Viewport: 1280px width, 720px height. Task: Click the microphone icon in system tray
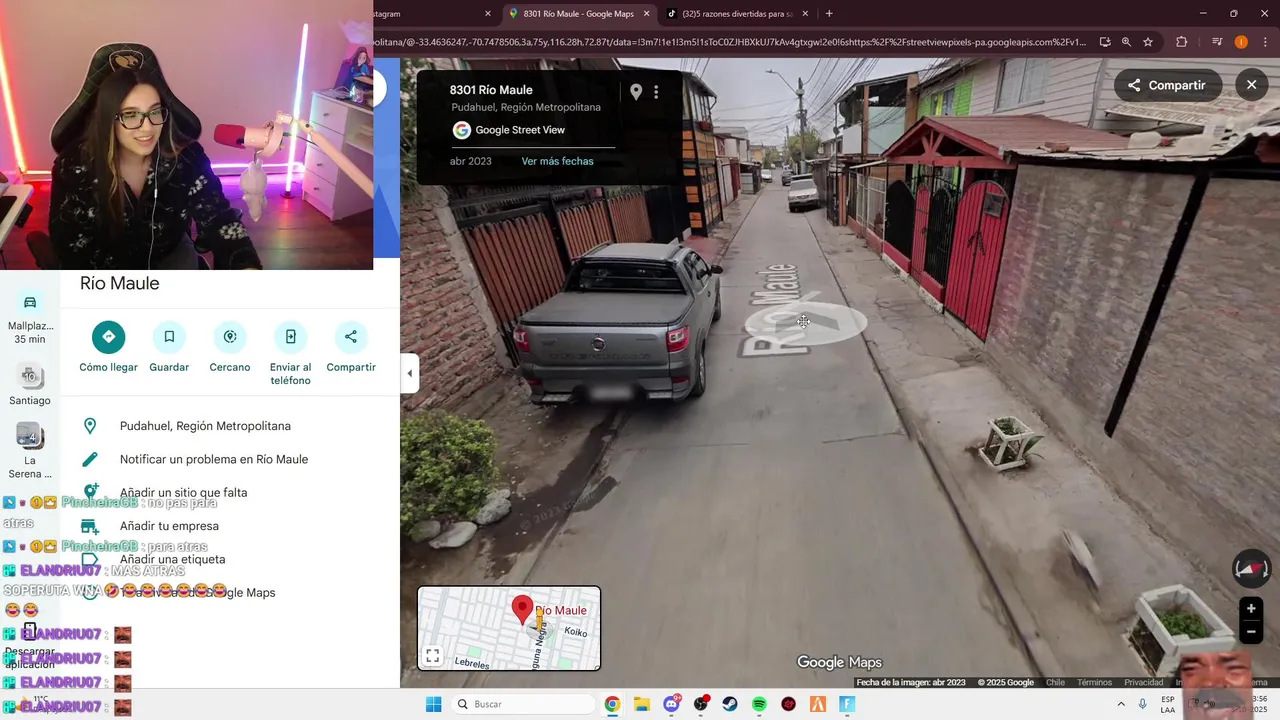pos(1142,704)
